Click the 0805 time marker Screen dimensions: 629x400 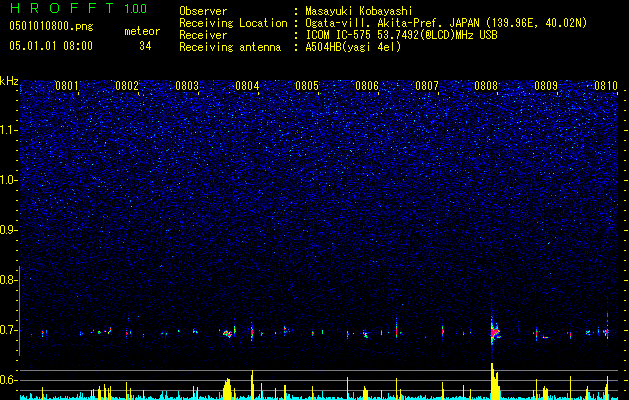[307, 86]
